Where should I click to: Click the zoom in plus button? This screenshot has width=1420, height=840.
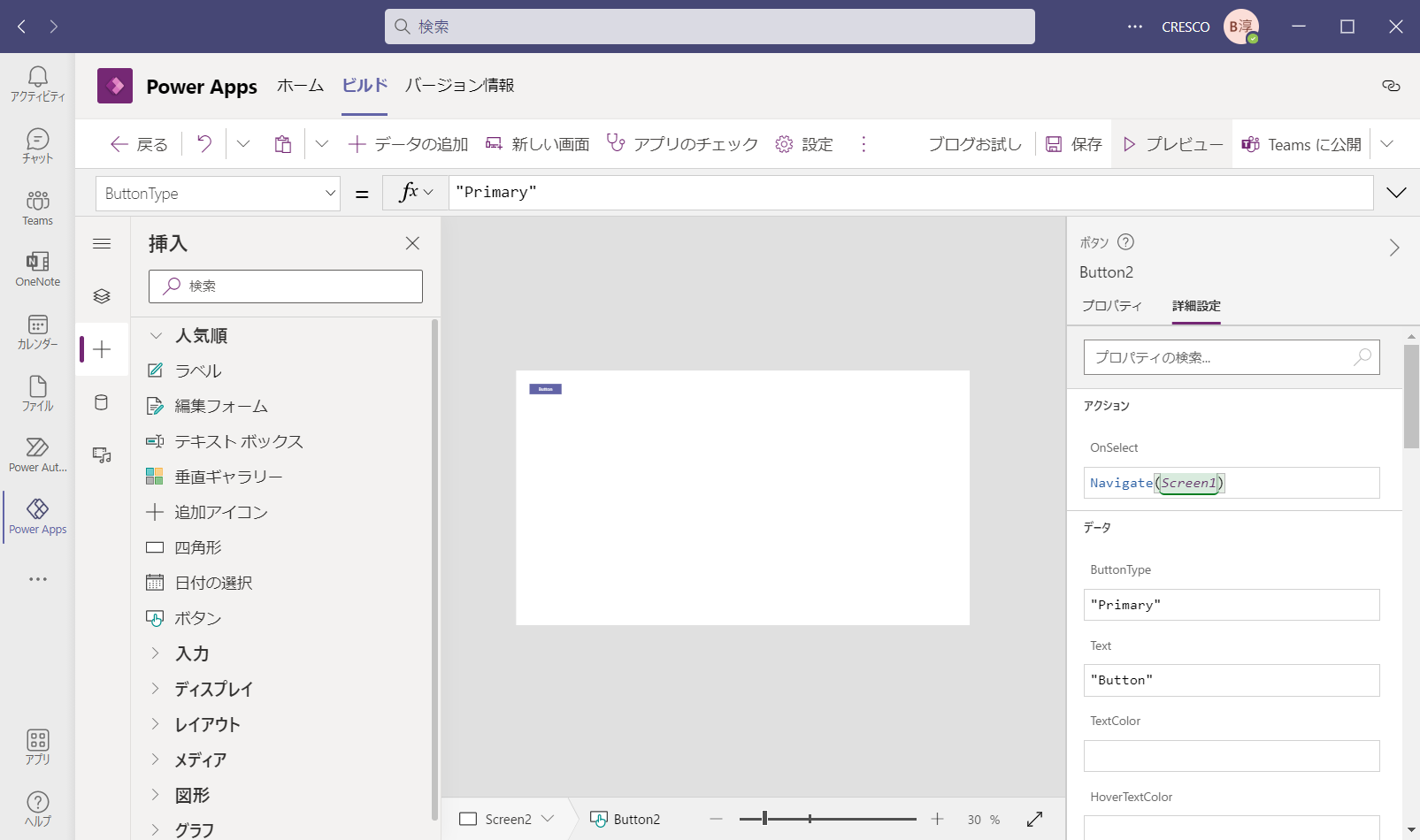[x=937, y=820]
